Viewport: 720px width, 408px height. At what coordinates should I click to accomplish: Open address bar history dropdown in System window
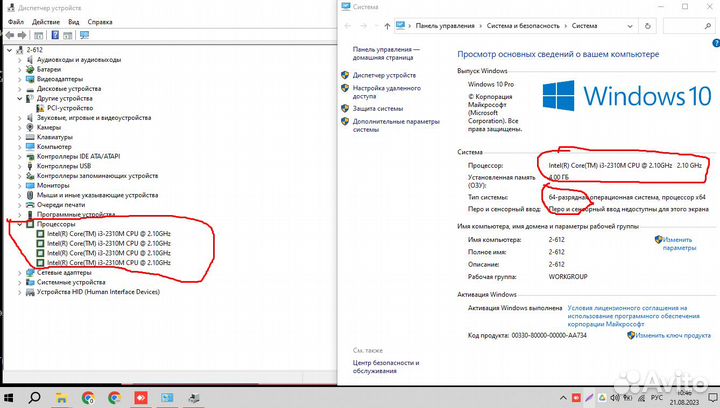pyautogui.click(x=630, y=26)
